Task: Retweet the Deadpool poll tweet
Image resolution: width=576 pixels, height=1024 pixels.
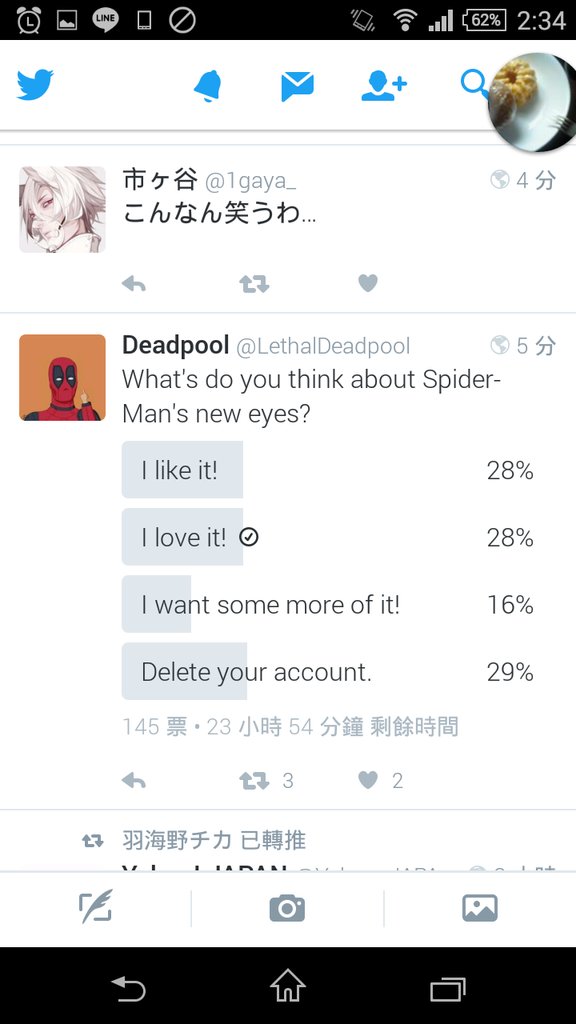Action: [254, 780]
